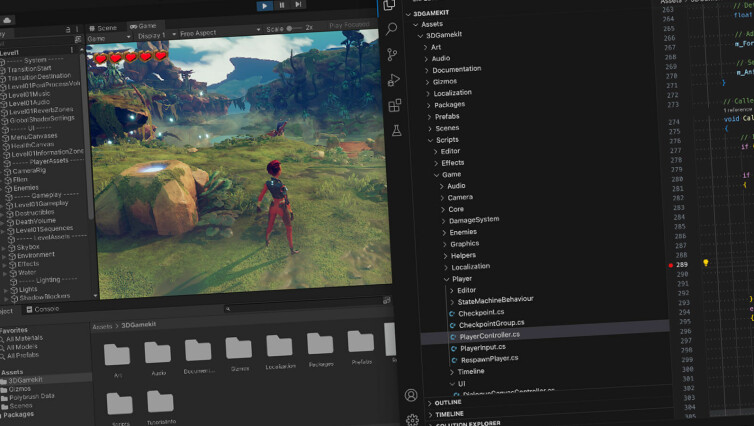Expand the Lights object in Hierarchy
This screenshot has width=754, height=426.
tap(5, 291)
